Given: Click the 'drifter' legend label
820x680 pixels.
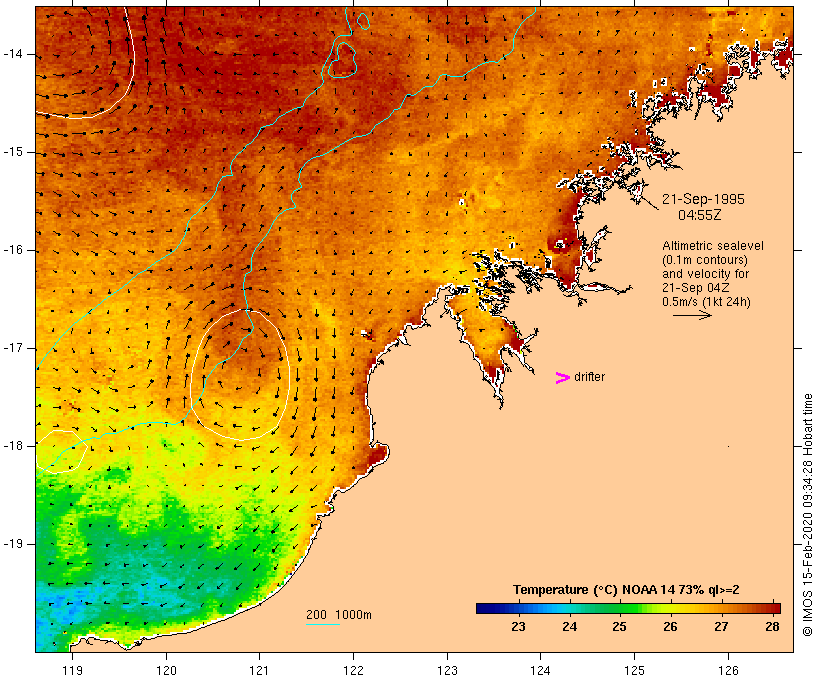Looking at the screenshot, I should [589, 377].
